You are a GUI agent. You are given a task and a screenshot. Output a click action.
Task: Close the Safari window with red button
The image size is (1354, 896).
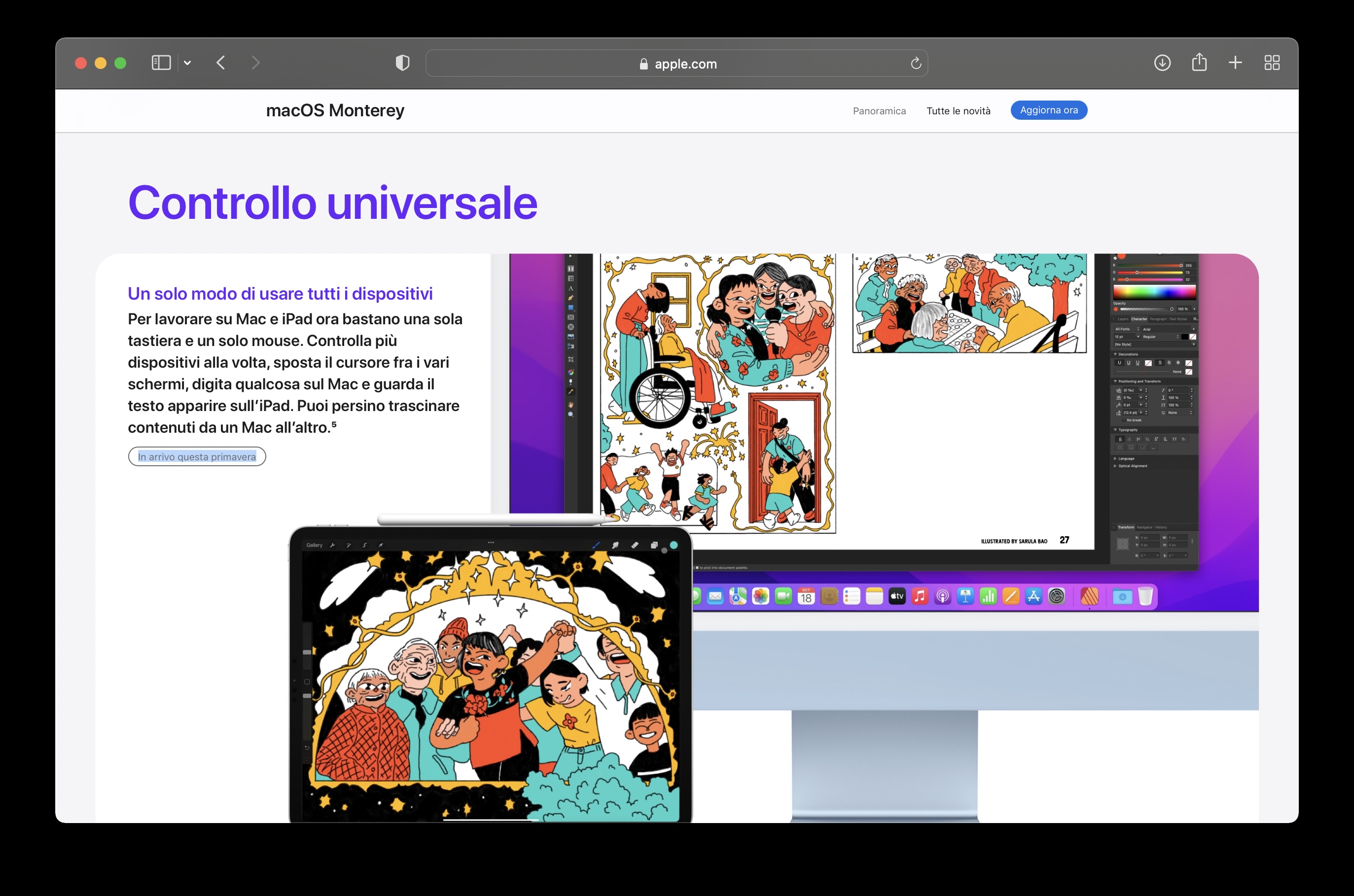81,63
